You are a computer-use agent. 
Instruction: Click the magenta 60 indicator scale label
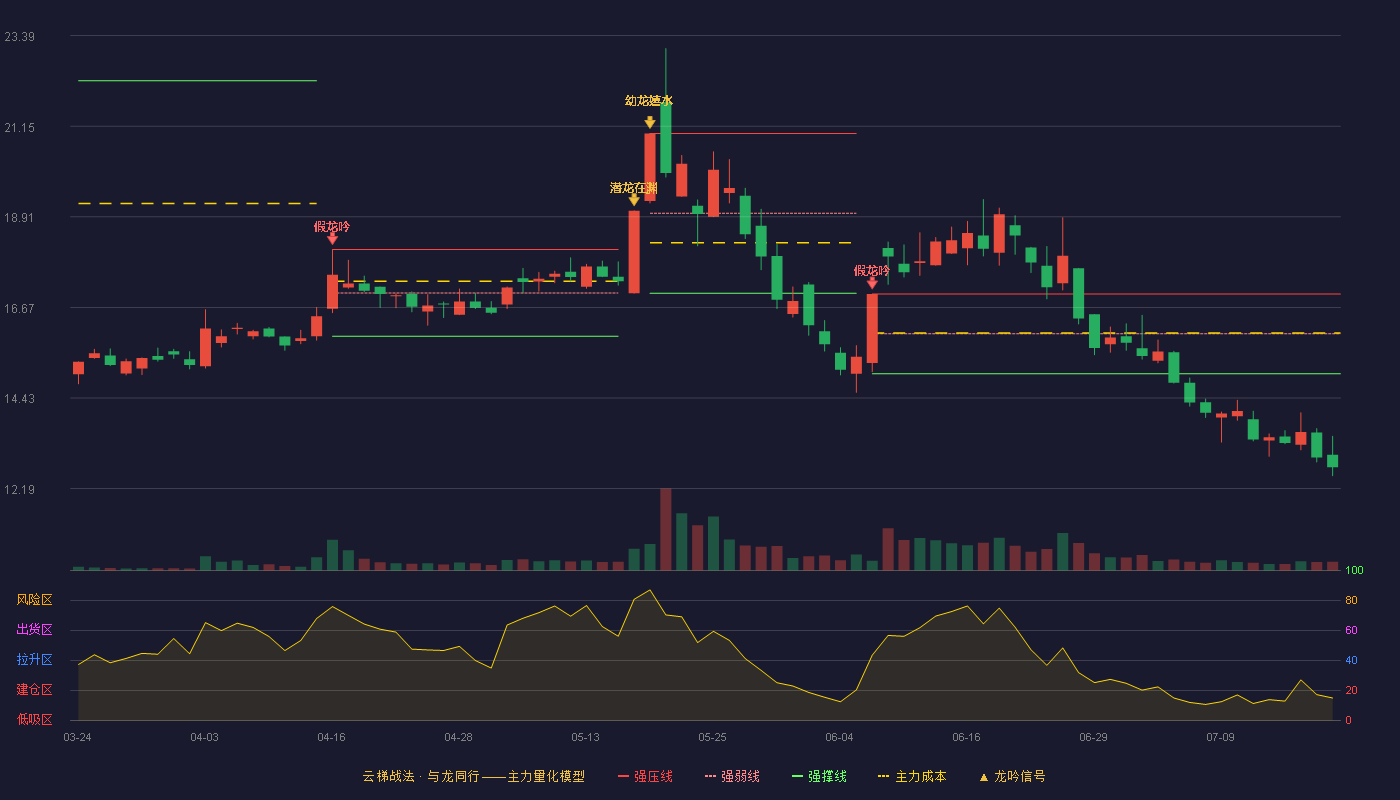click(1351, 631)
